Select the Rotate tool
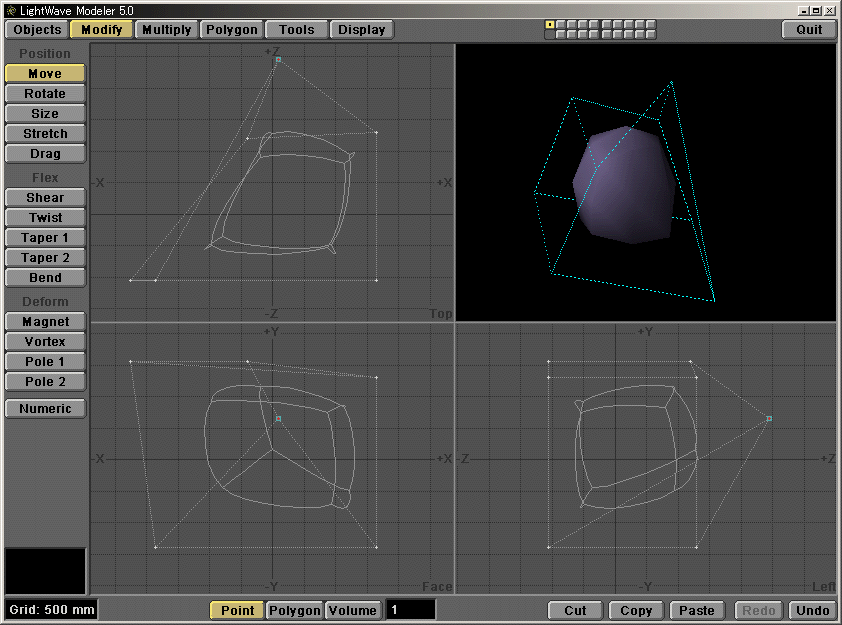Image resolution: width=842 pixels, height=625 pixels. [44, 93]
